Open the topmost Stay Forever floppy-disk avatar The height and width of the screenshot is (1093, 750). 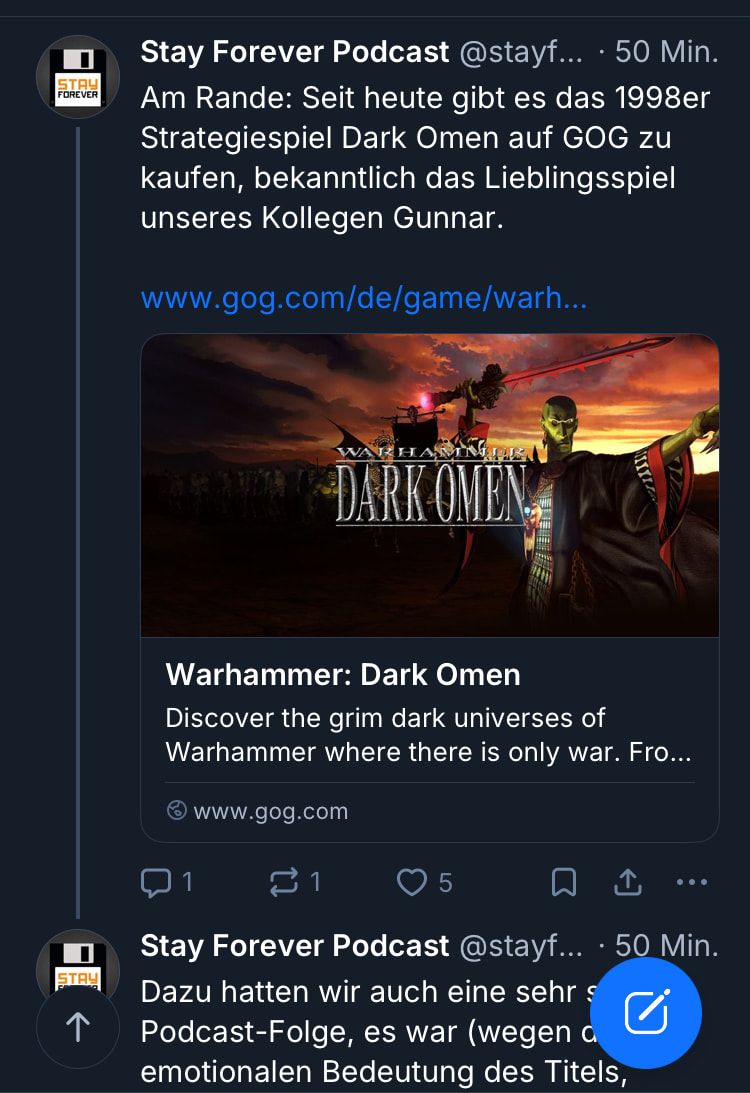pos(78,78)
